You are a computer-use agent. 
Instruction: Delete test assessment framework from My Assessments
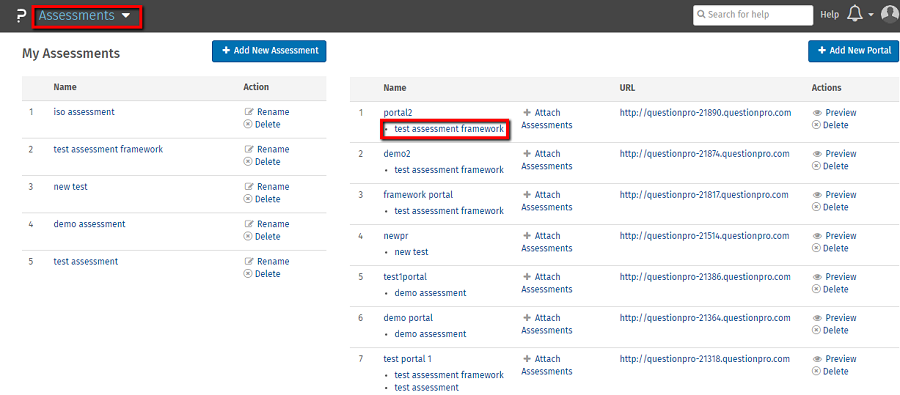point(262,162)
